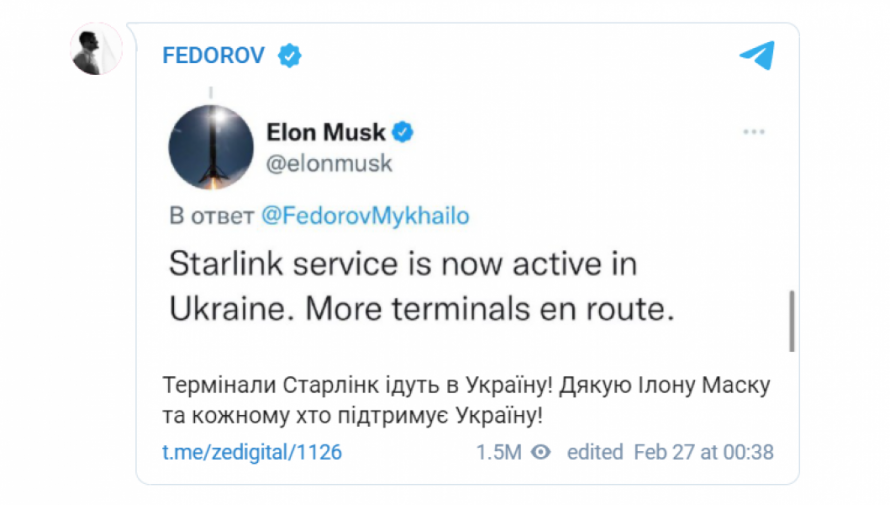Click the FEDOROV channel profile photo

coord(97,49)
